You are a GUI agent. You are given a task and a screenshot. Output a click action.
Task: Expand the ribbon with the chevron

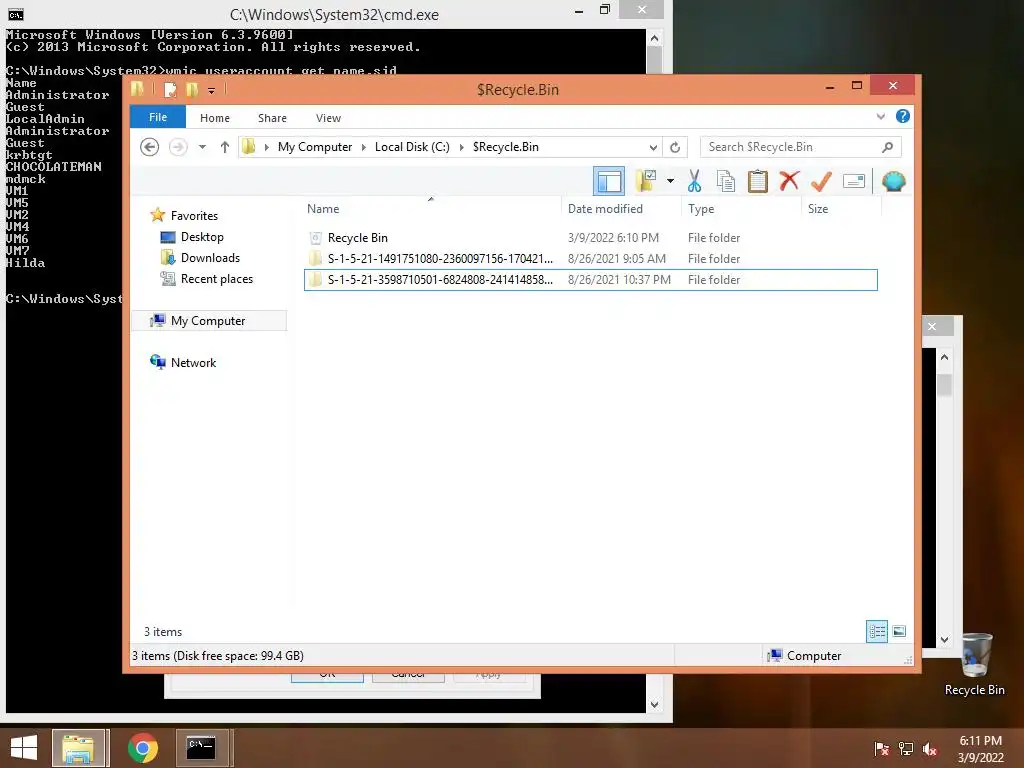pyautogui.click(x=880, y=116)
